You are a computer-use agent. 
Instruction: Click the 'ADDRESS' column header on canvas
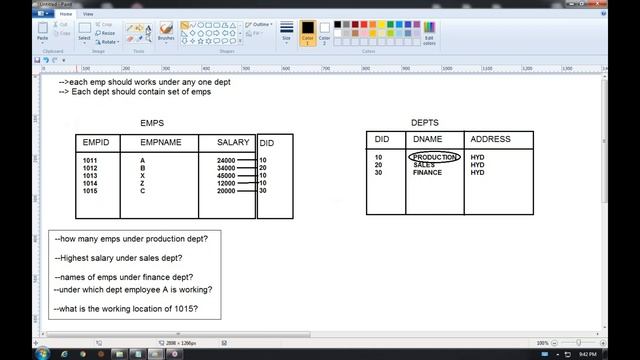click(x=490, y=139)
